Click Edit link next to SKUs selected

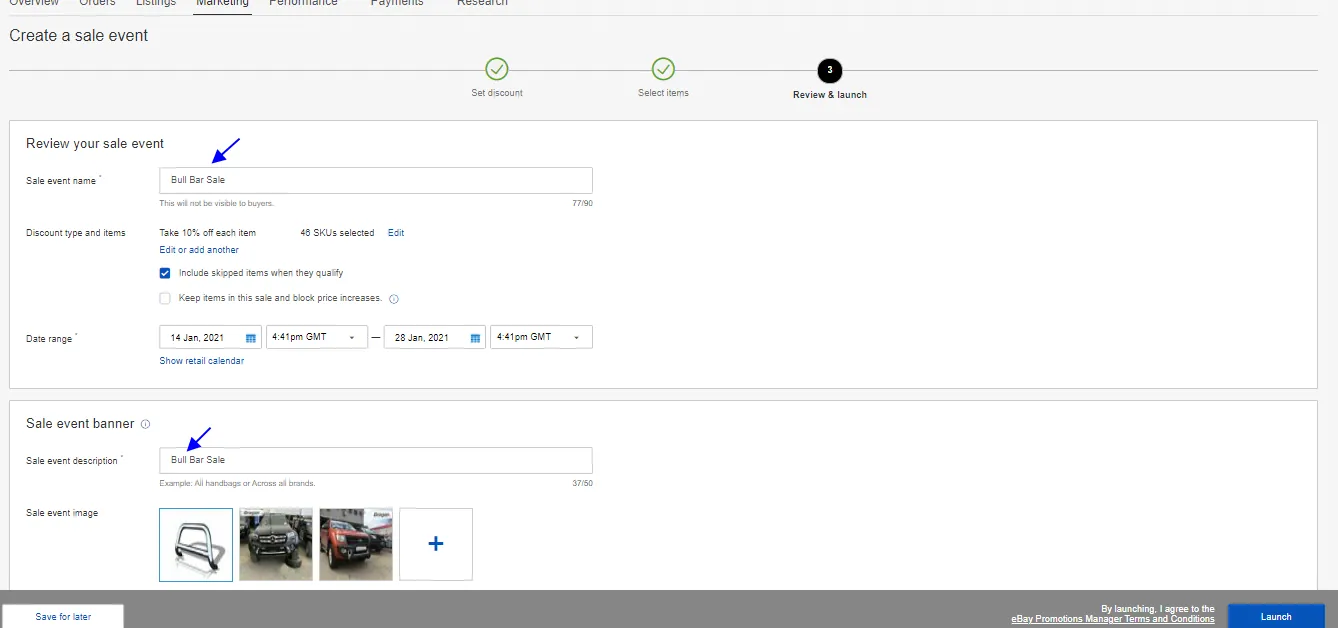396,233
